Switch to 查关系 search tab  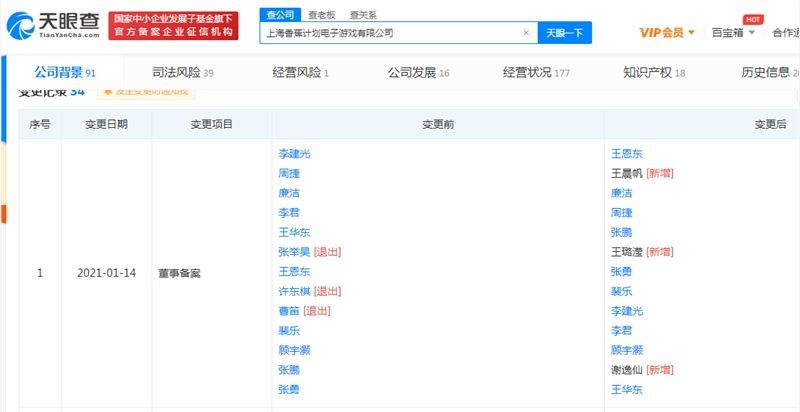[x=363, y=15]
